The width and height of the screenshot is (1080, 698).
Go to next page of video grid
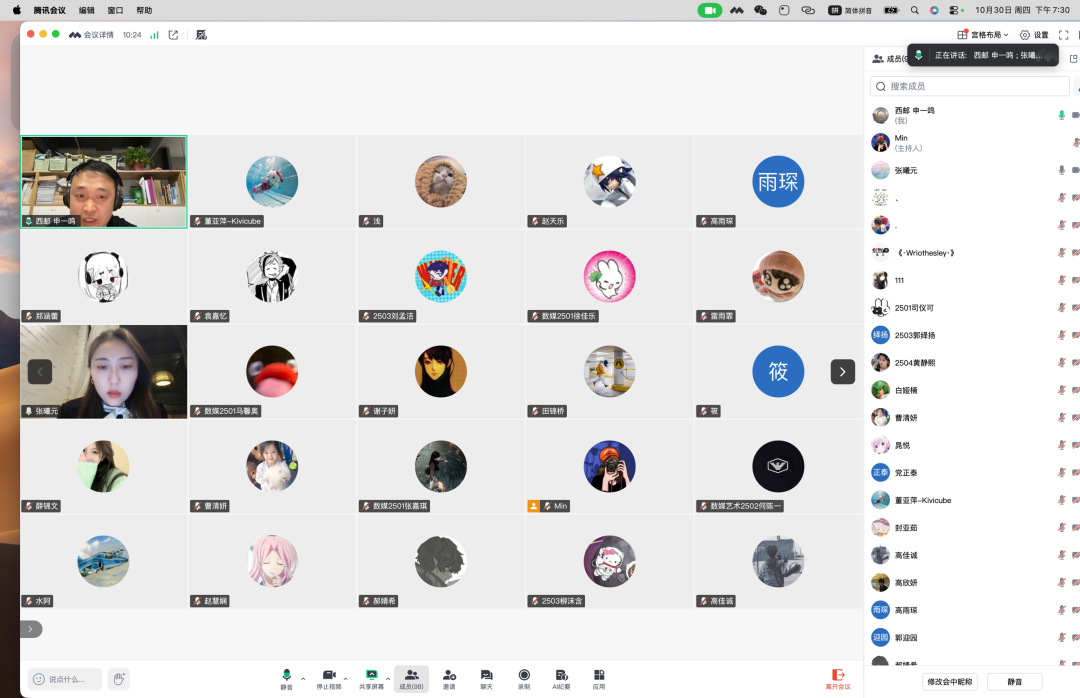(842, 371)
